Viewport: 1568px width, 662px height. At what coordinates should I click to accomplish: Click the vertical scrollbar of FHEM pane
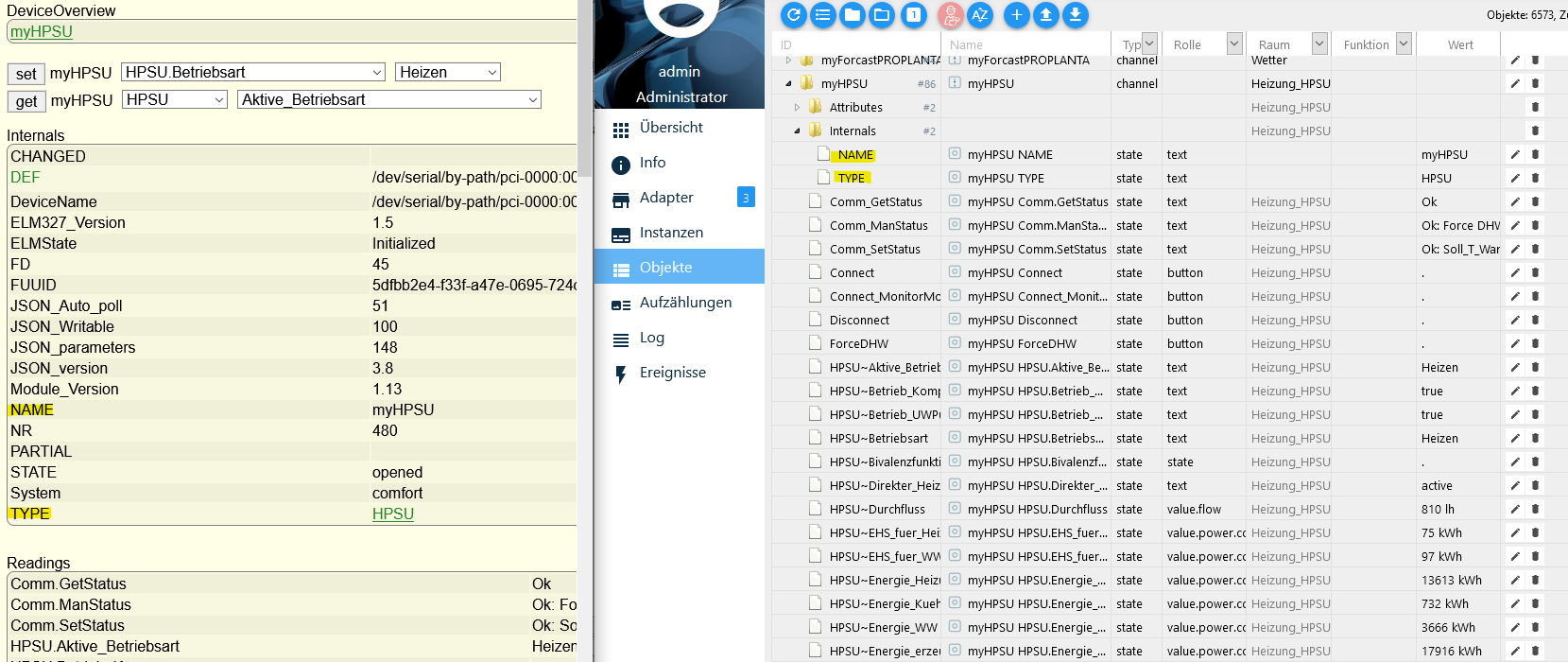[585, 90]
